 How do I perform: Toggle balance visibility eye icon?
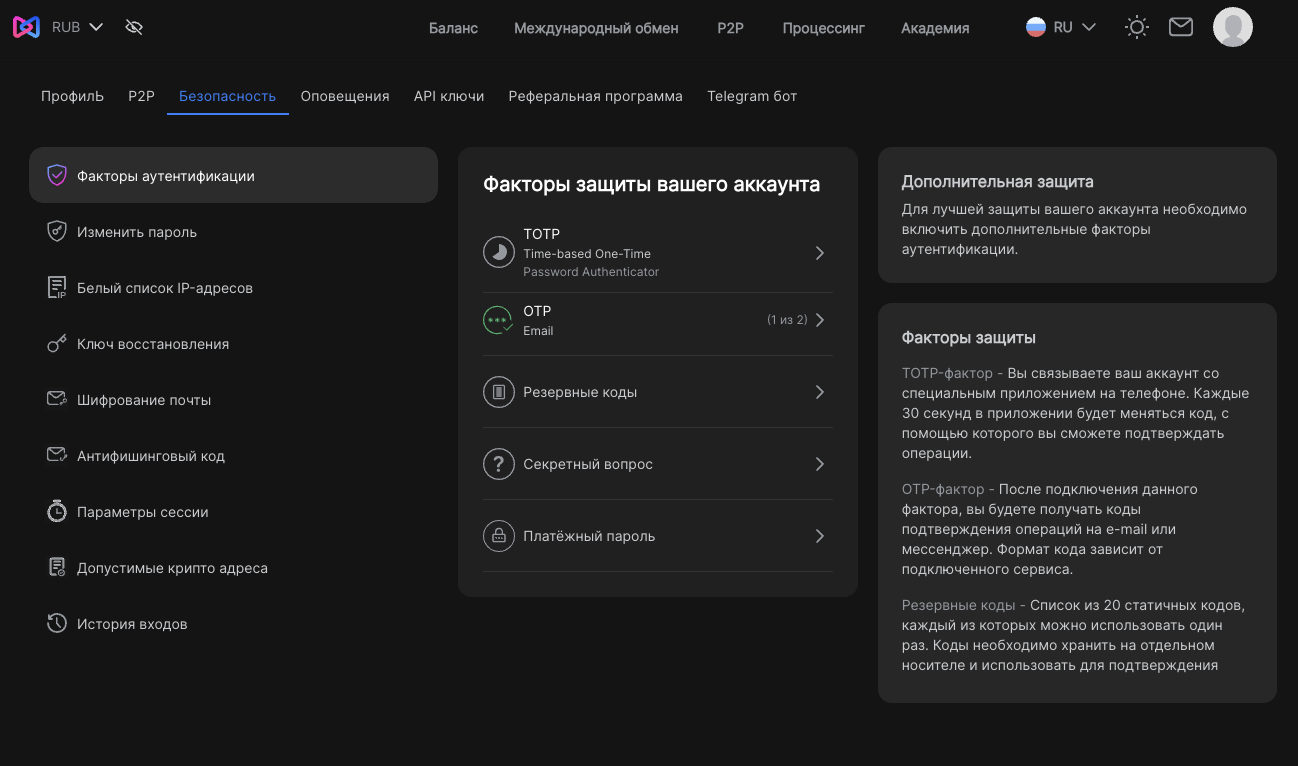pyautogui.click(x=134, y=27)
